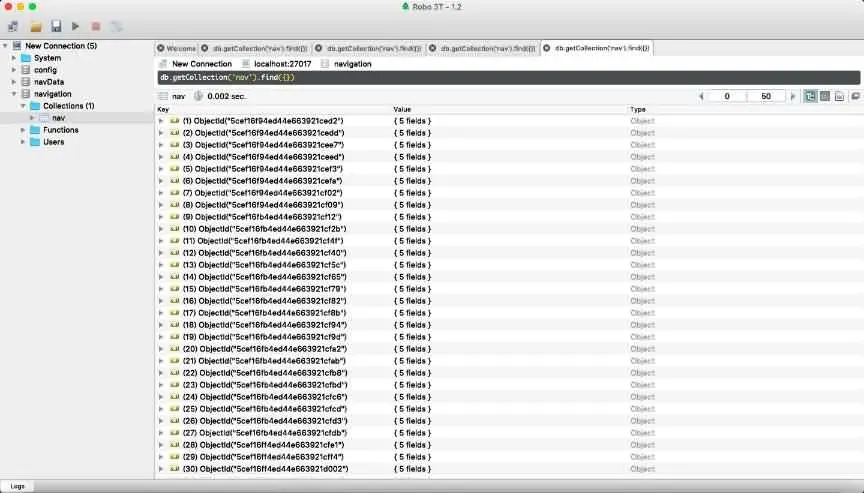Close the first db.getCollection tab

click(x=204, y=48)
